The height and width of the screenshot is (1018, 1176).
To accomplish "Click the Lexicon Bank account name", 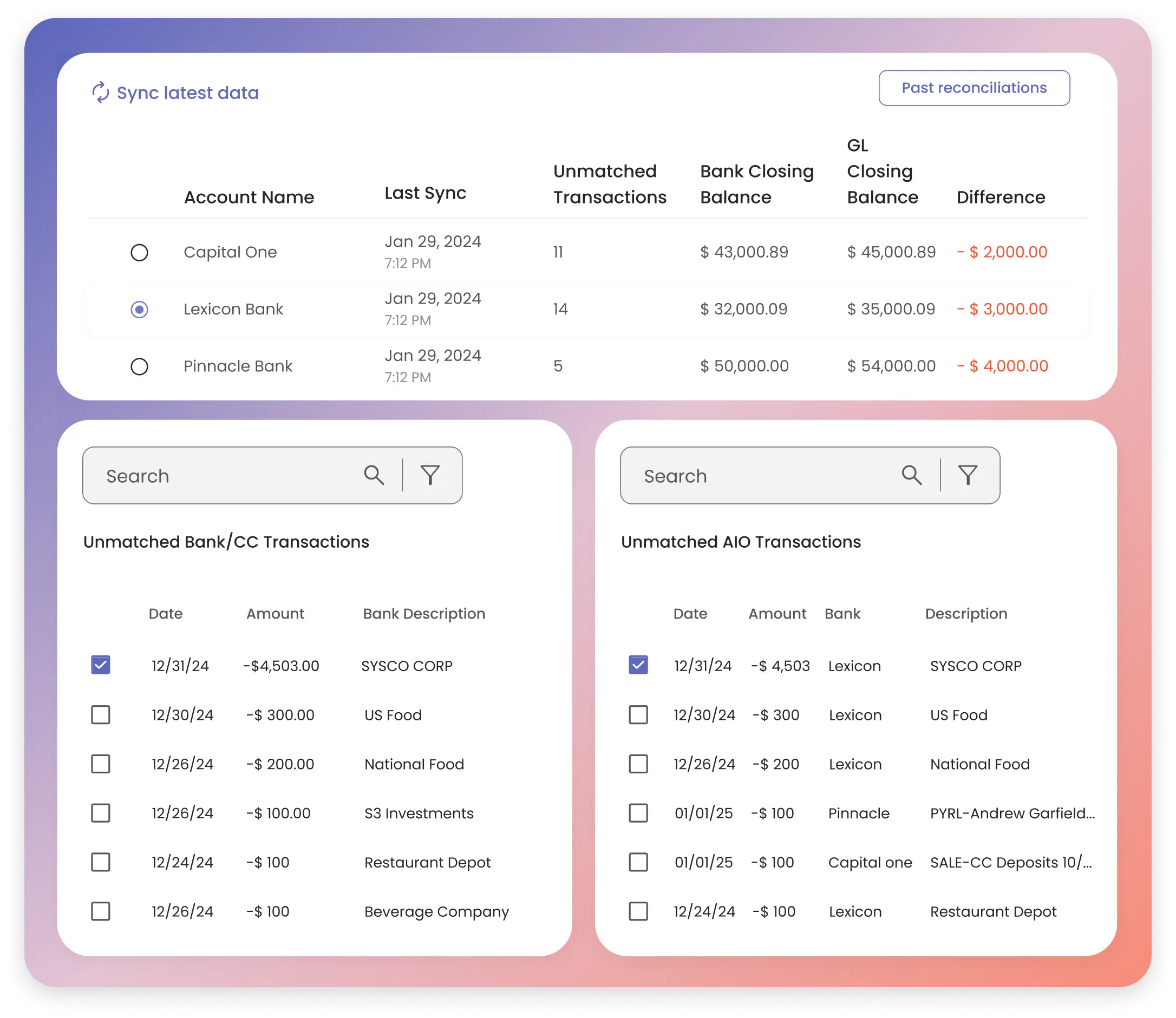I will pyautogui.click(x=233, y=309).
